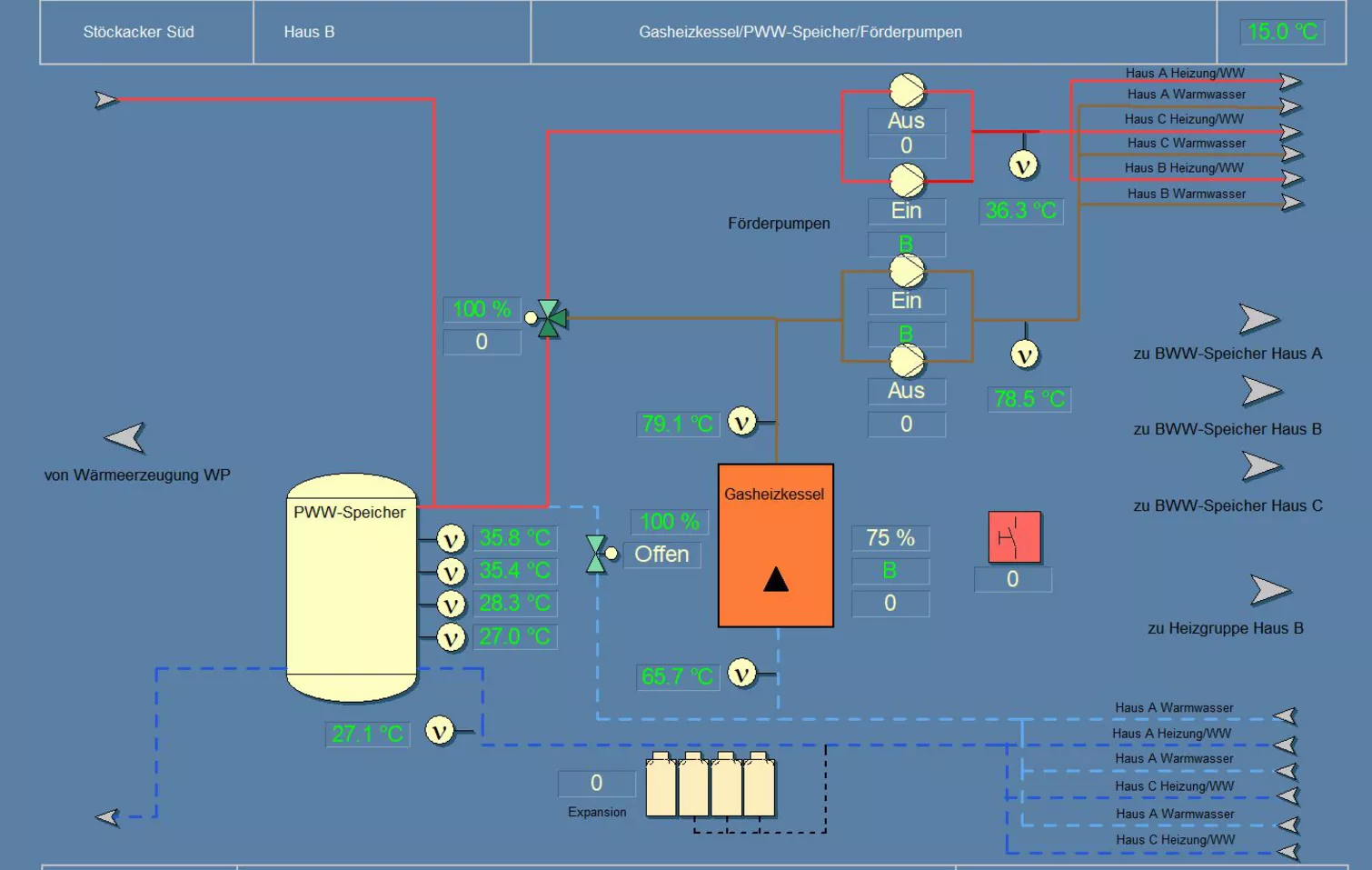Screen dimensions: 1372x870
Task: Click the Offen shut-off valve symbol
Action: click(x=597, y=554)
